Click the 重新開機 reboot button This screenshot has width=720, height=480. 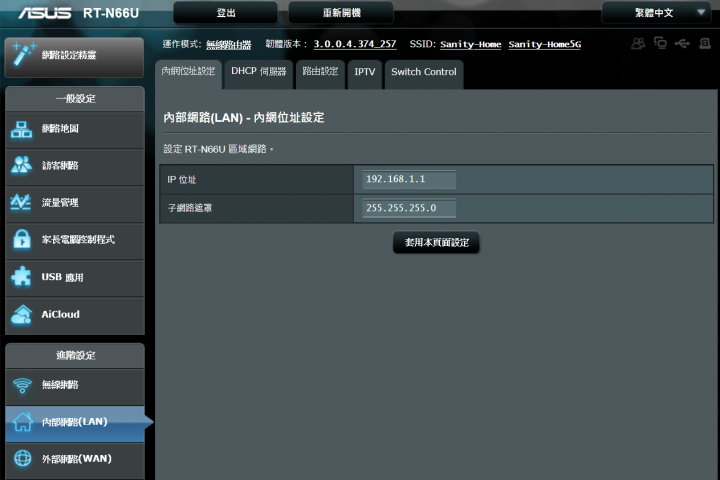(x=341, y=13)
